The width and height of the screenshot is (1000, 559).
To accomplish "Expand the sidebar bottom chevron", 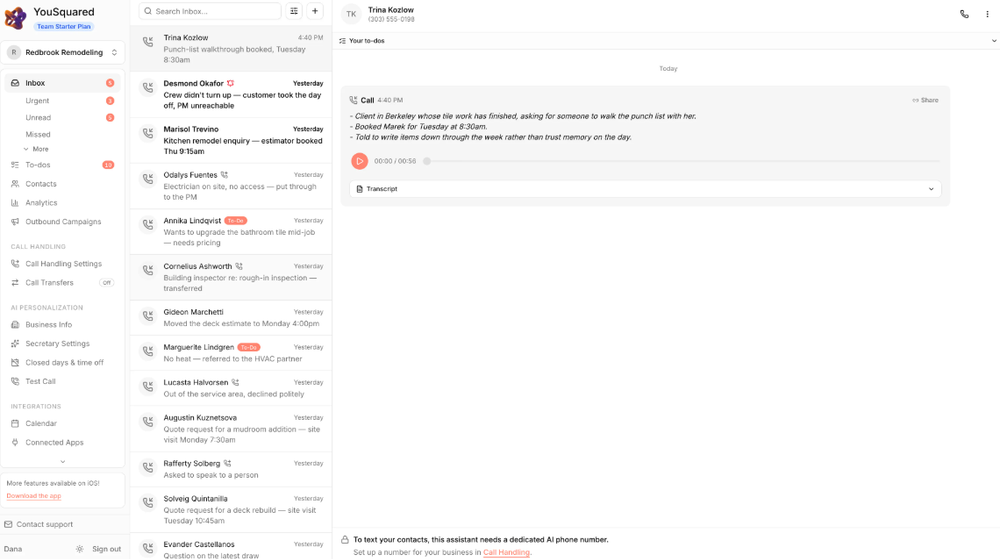I will pos(62,461).
